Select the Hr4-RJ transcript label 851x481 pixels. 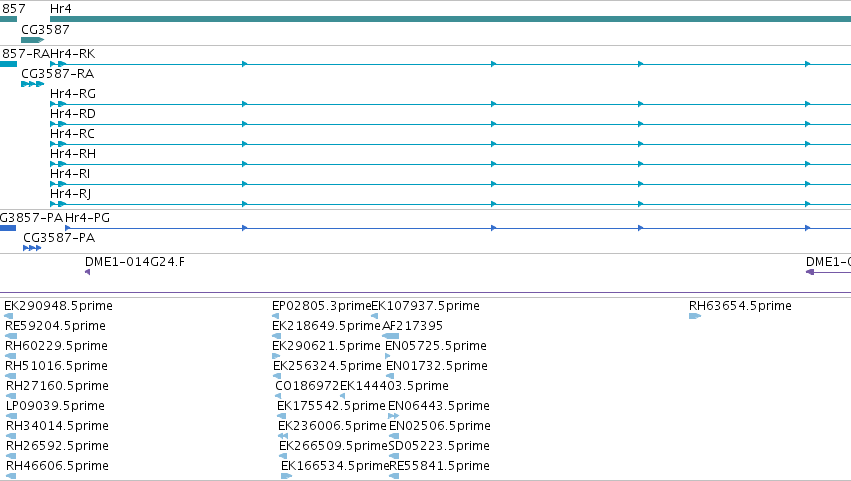(x=71, y=194)
